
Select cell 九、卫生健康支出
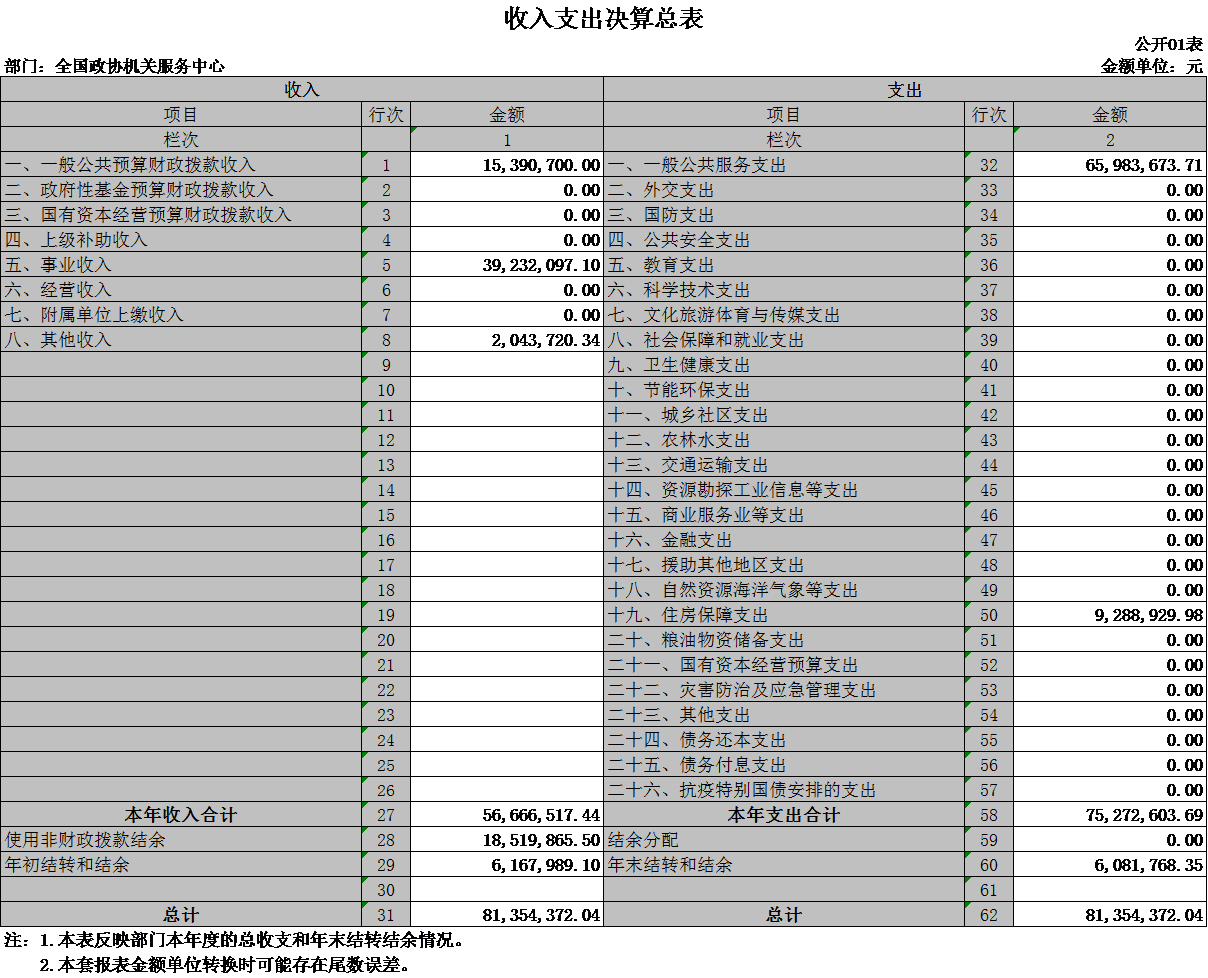[x=784, y=365]
